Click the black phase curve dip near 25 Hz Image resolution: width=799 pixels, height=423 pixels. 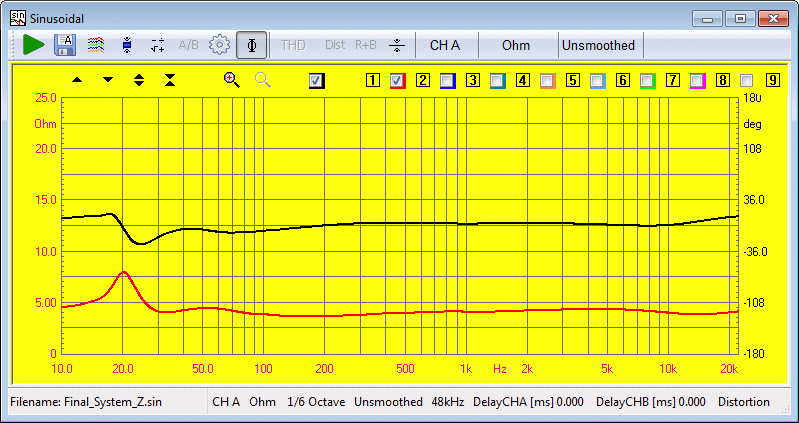[141, 243]
